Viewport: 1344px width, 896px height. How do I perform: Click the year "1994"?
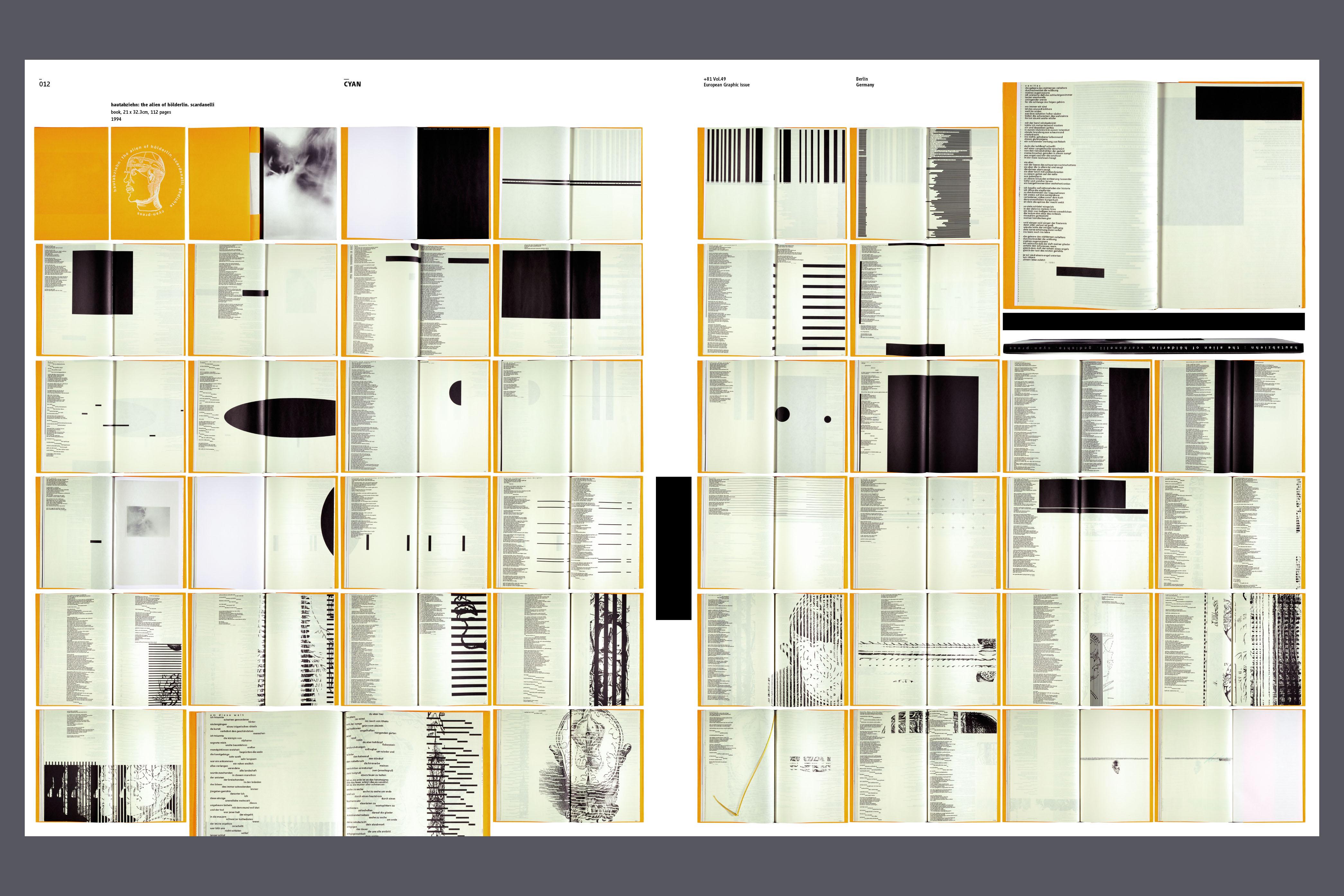point(116,119)
